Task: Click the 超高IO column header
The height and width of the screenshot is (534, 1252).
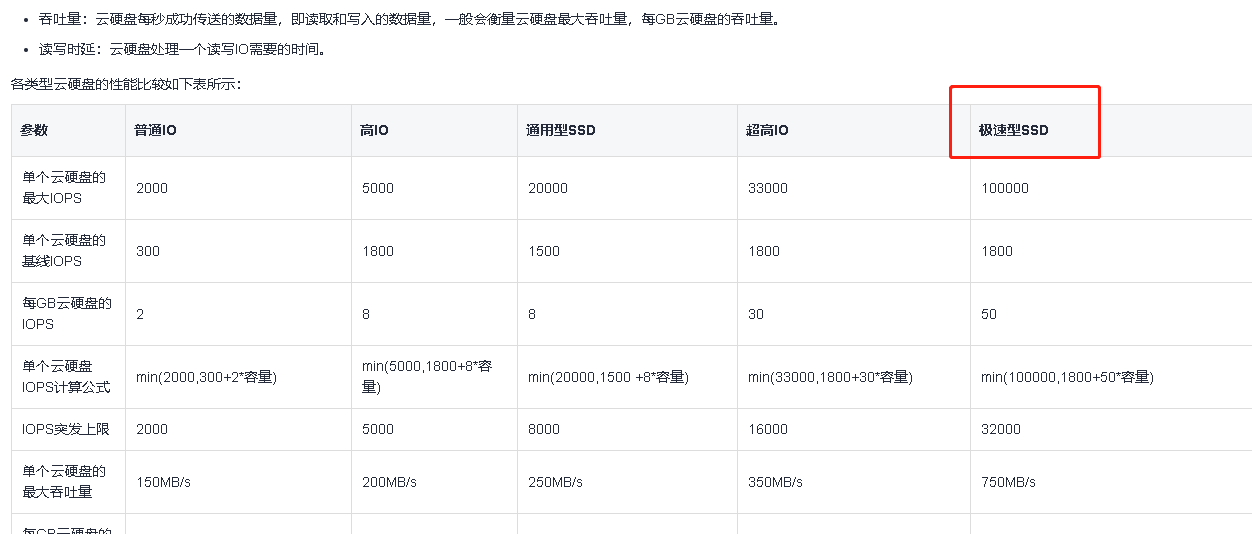Action: tap(767, 130)
